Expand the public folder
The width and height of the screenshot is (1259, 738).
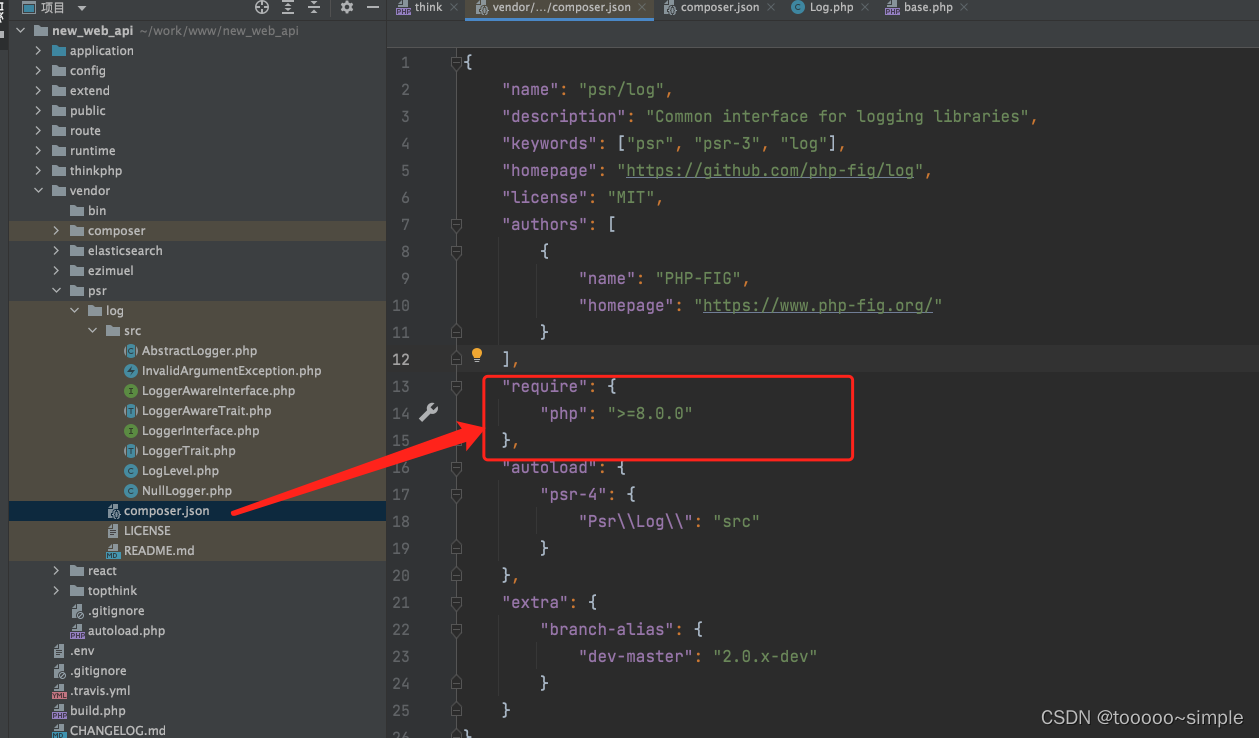pos(39,111)
